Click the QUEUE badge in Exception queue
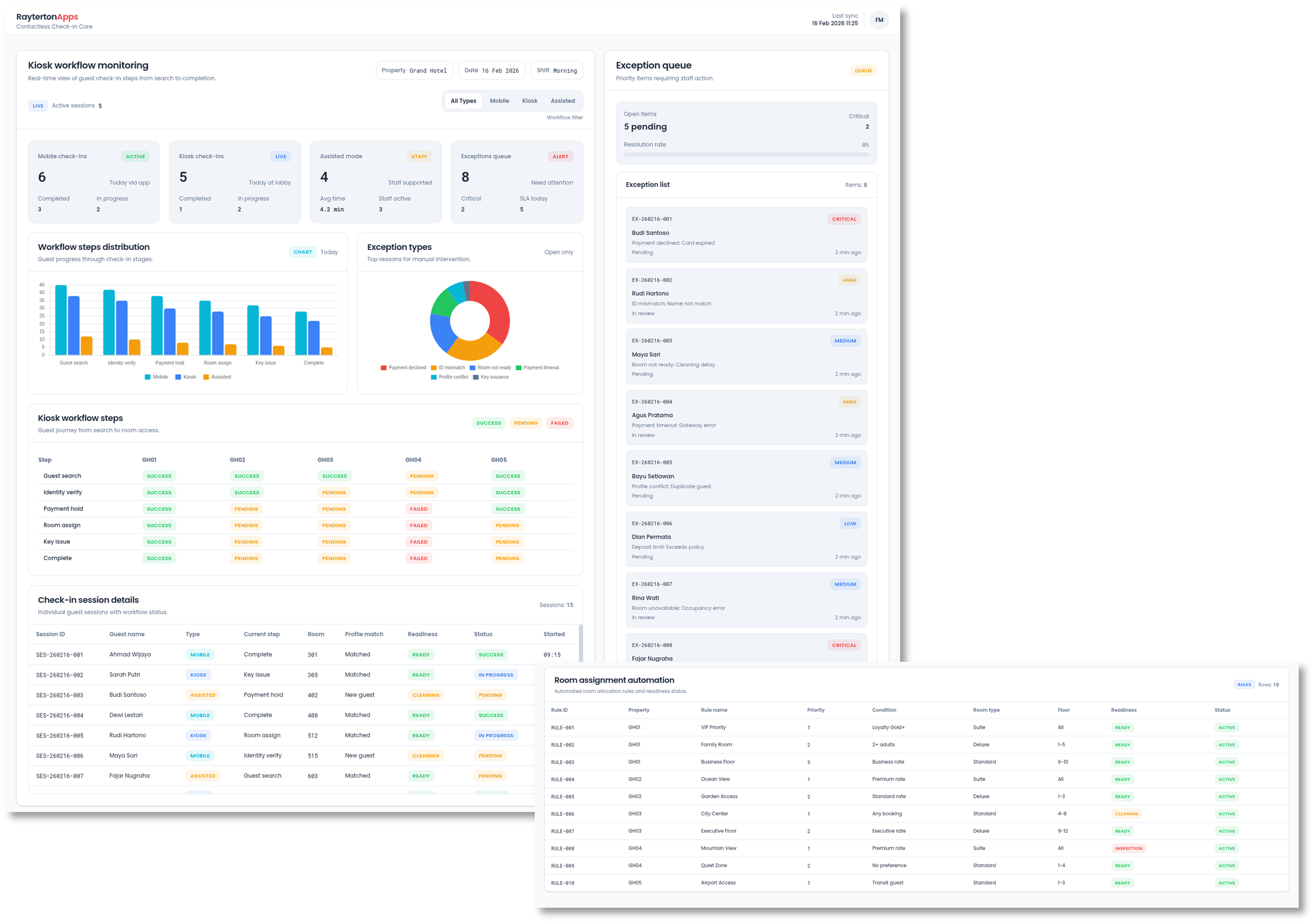Screen dimensions: 1315x924 (x=863, y=70)
